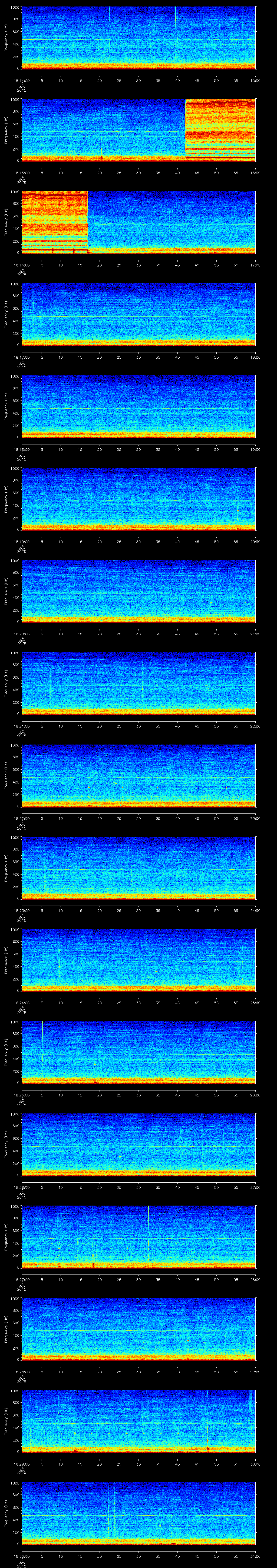The width and height of the screenshot is (277, 1568).
Task: Click the 15:00 end label of first panel
Action: coord(256,80)
